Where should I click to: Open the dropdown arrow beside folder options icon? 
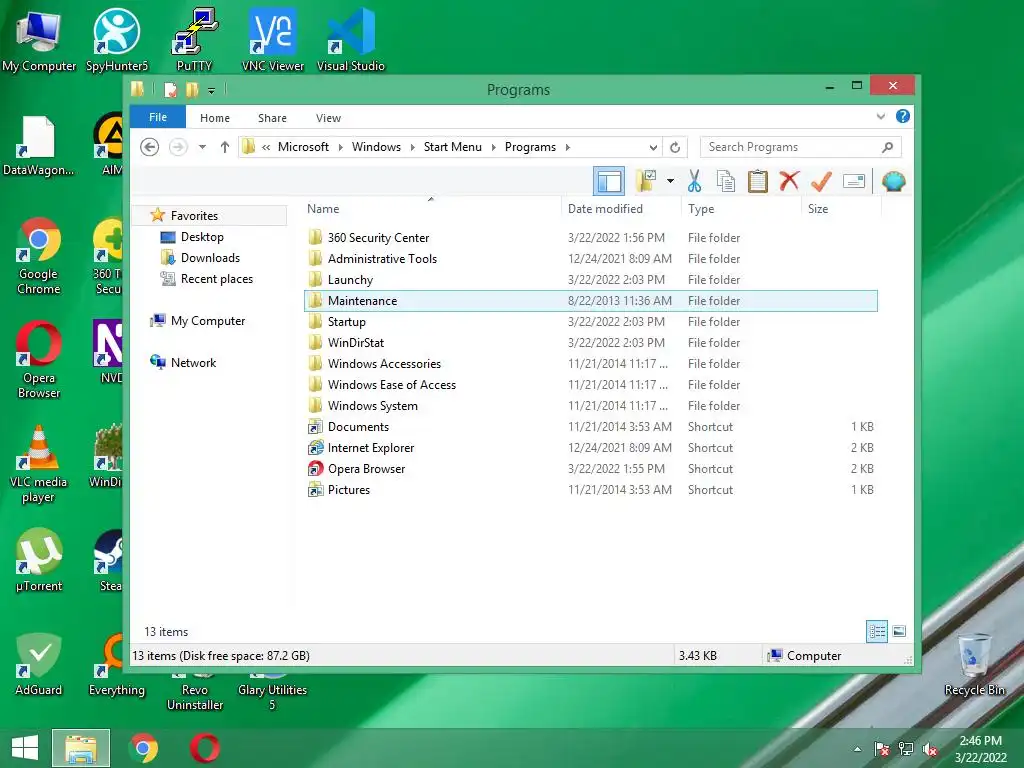pos(671,181)
